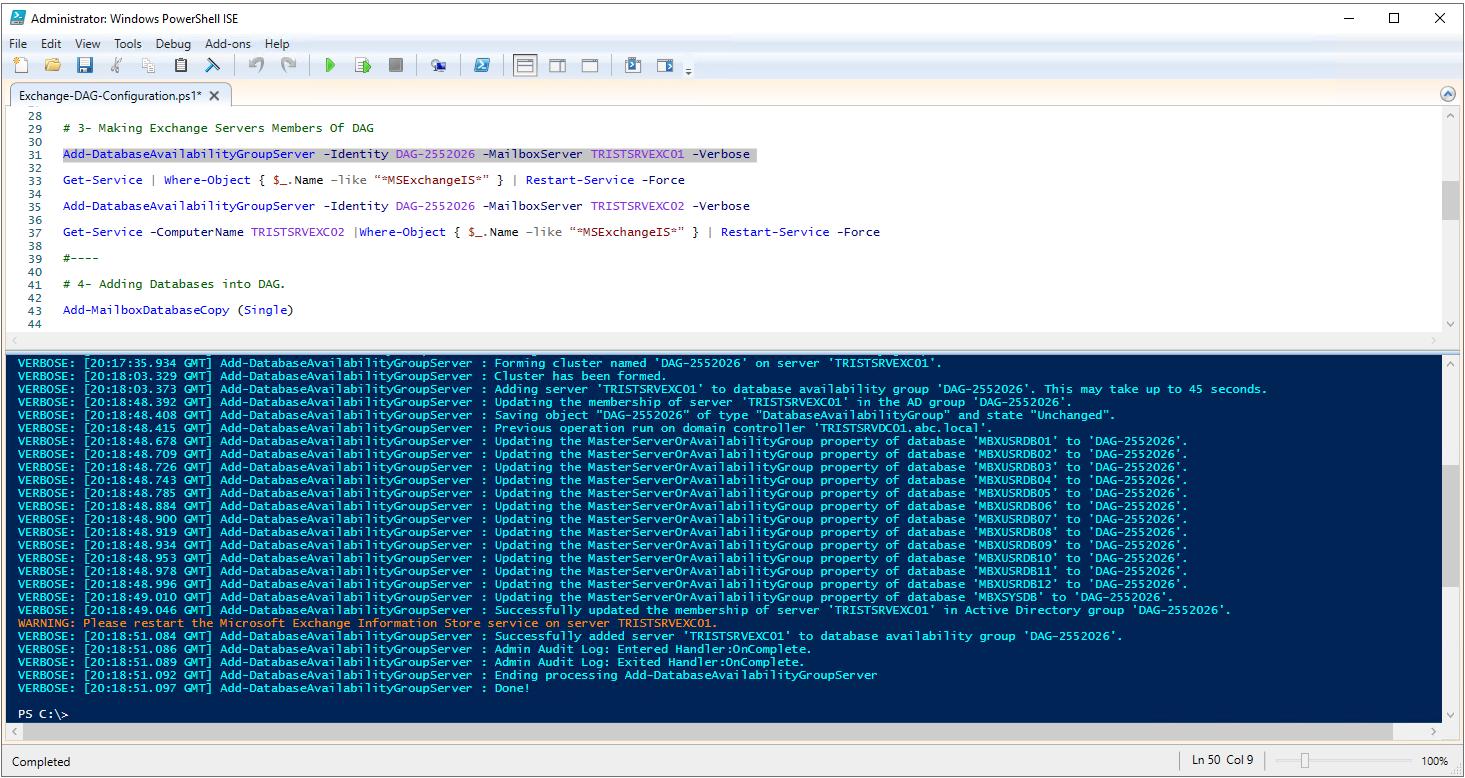Screen dimensions: 1465x778
Task: Open a script using the folder icon
Action: 53,66
